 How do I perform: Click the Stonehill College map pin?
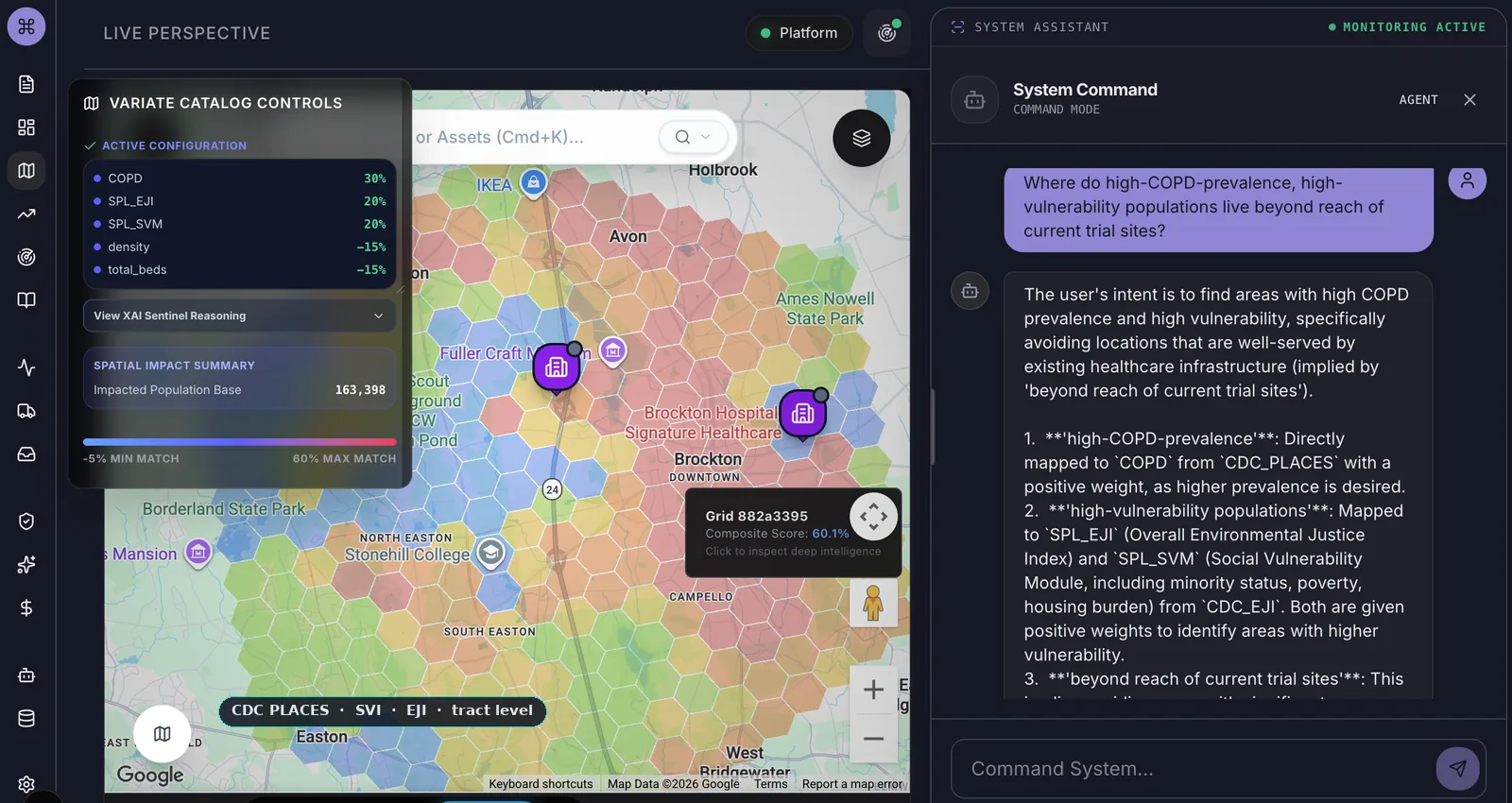(490, 553)
